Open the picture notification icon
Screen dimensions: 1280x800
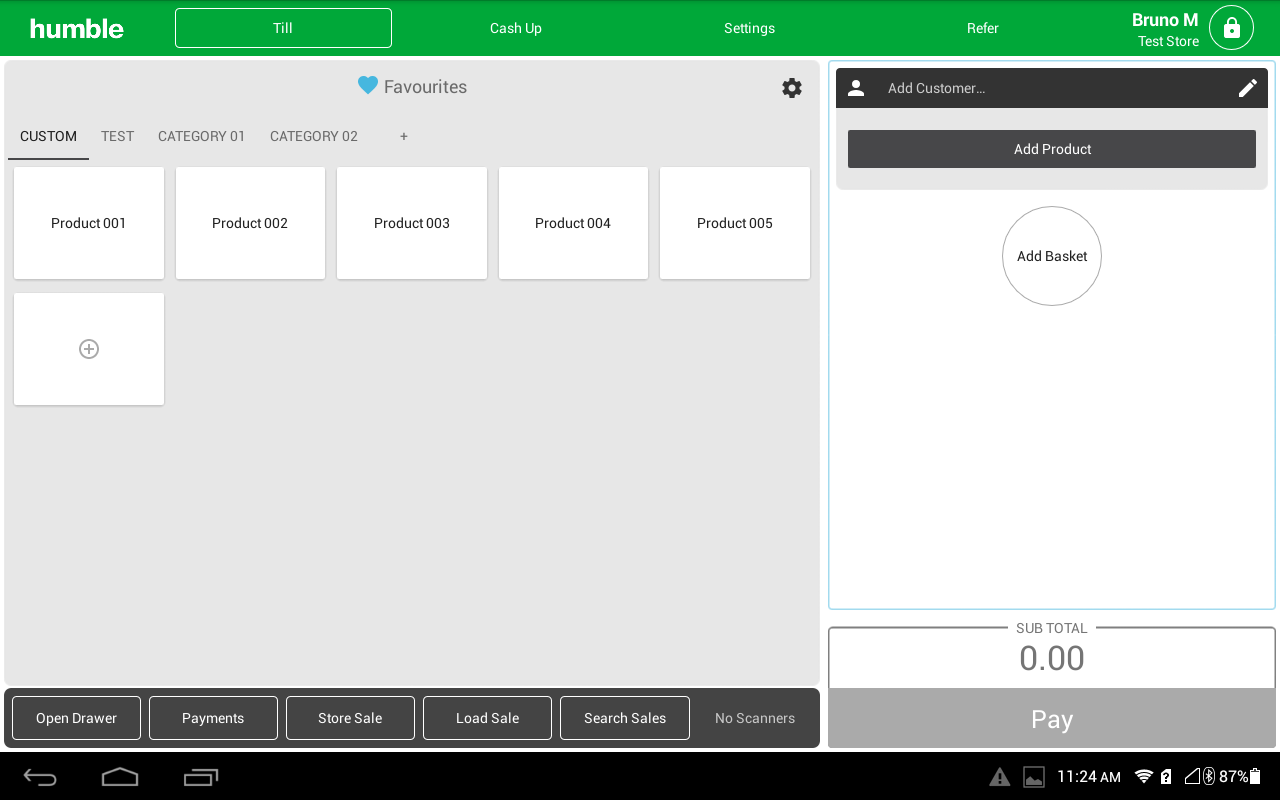(x=1034, y=777)
